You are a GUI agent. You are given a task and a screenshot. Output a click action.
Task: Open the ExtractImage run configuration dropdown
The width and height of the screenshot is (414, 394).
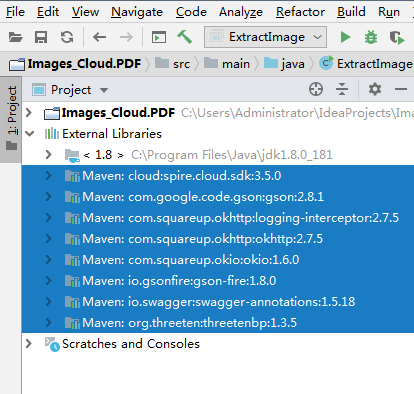coord(266,37)
